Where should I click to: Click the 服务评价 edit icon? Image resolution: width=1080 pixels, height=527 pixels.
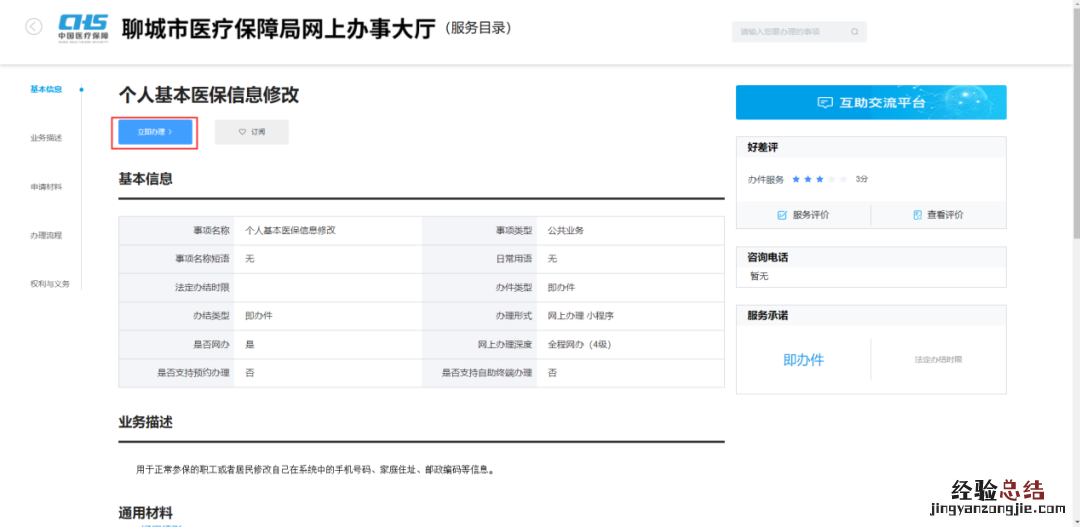(x=782, y=215)
